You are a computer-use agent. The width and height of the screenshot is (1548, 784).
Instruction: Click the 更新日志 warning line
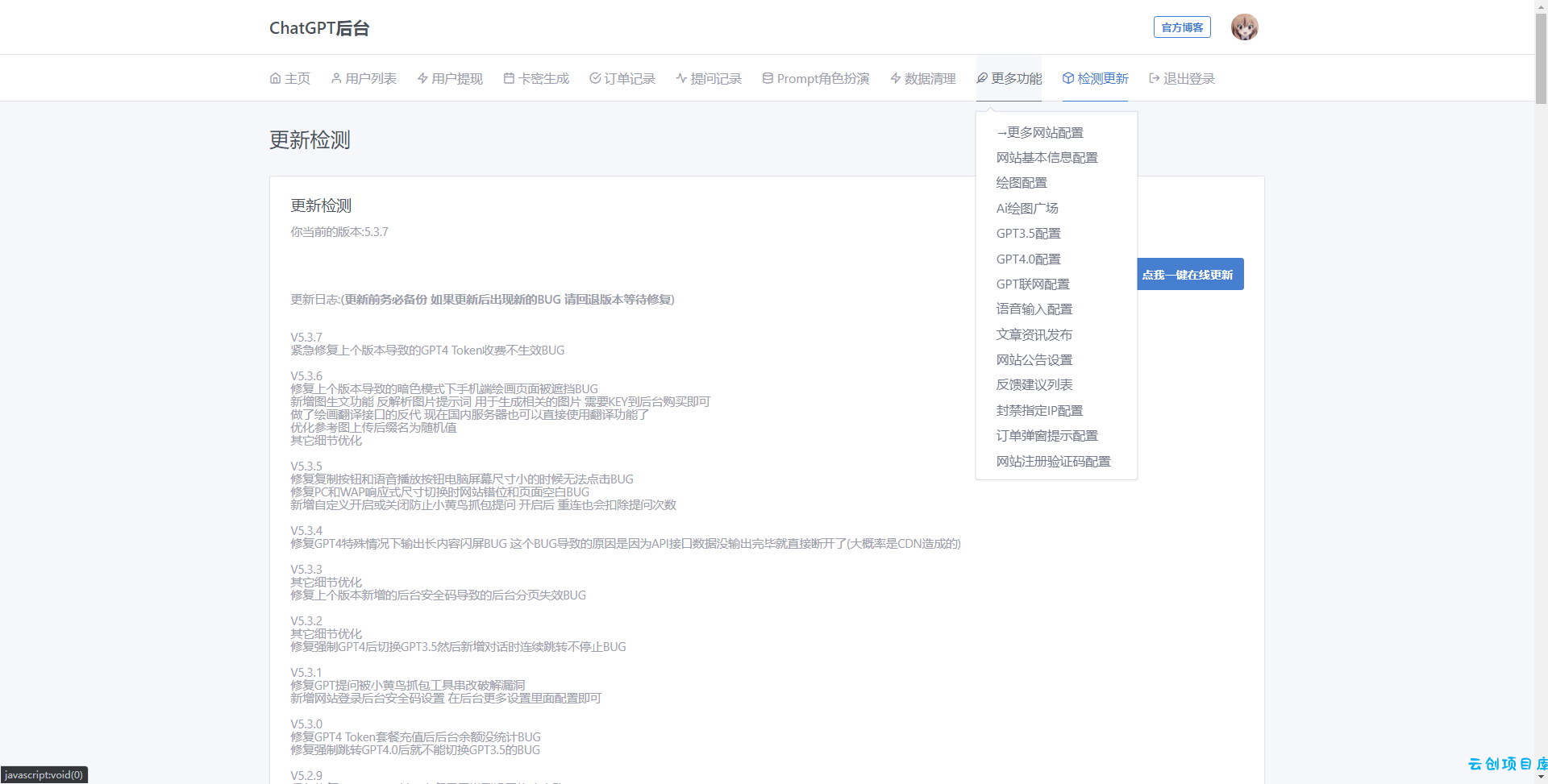point(482,300)
